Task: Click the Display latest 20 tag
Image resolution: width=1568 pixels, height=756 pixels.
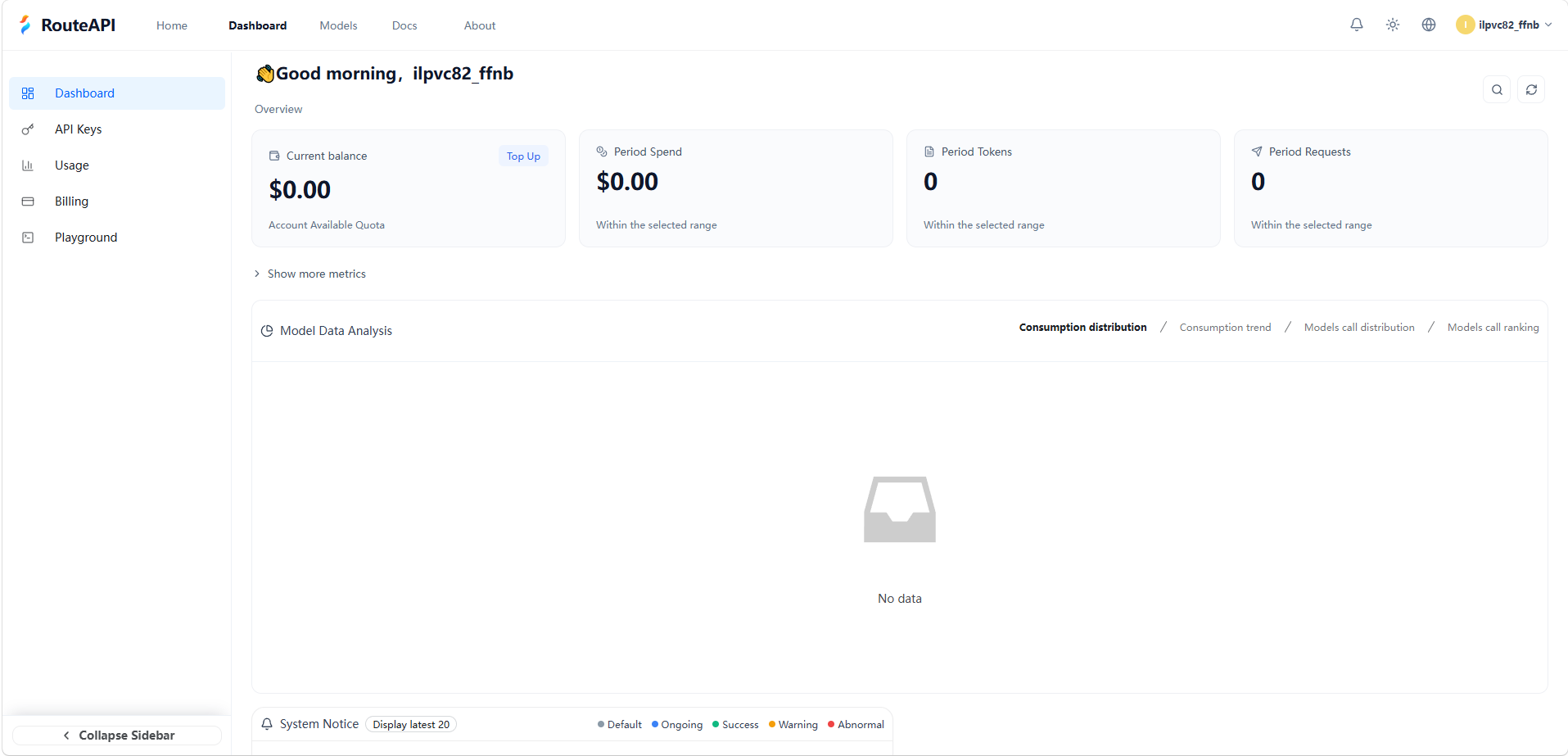Action: pos(411,724)
